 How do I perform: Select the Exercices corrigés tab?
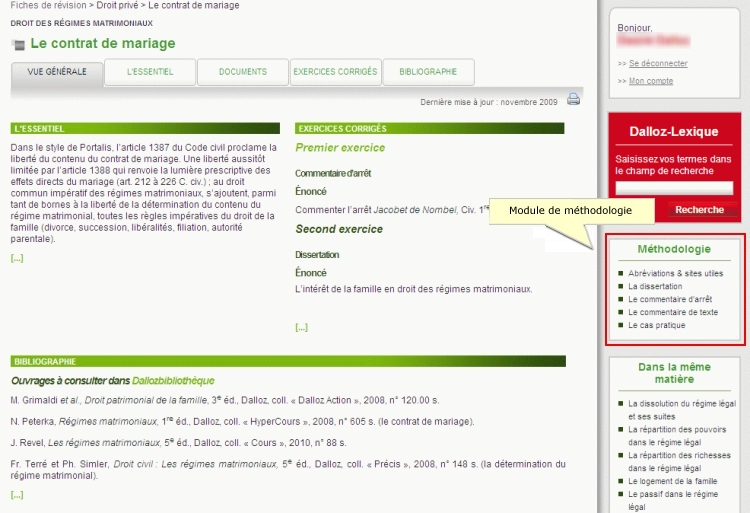[335, 72]
